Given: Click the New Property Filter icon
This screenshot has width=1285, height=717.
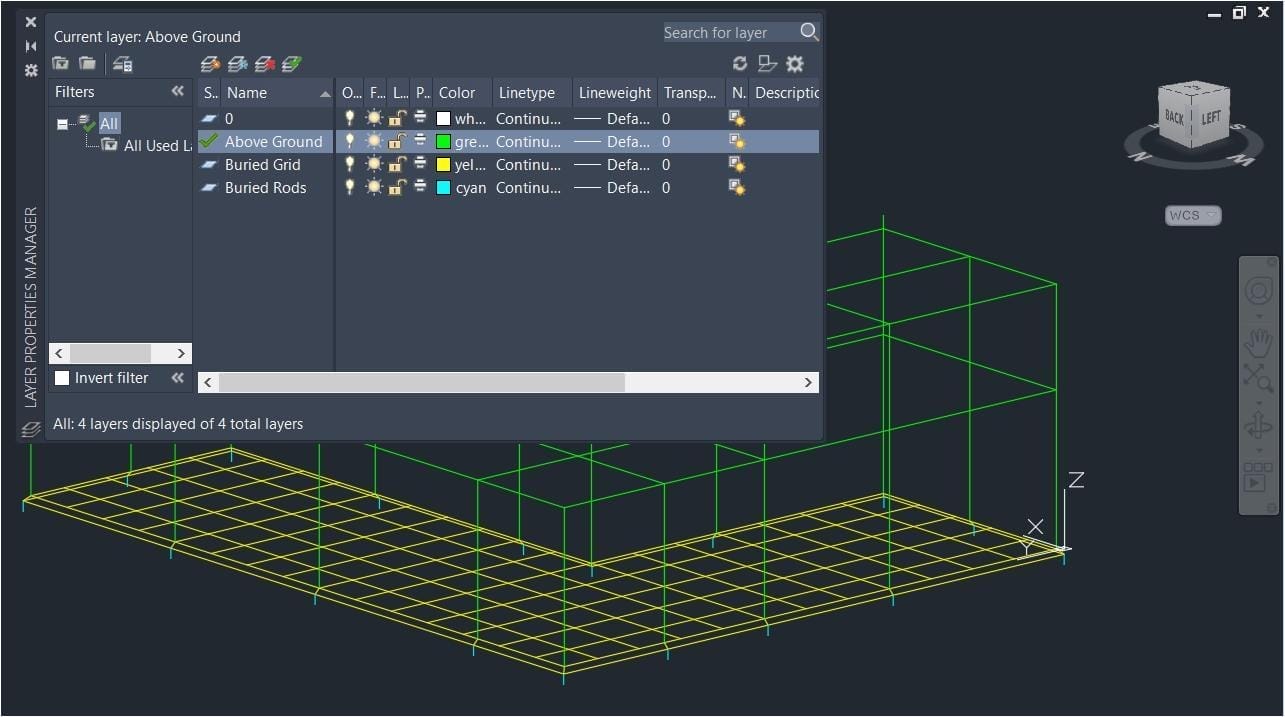Looking at the screenshot, I should (59, 63).
